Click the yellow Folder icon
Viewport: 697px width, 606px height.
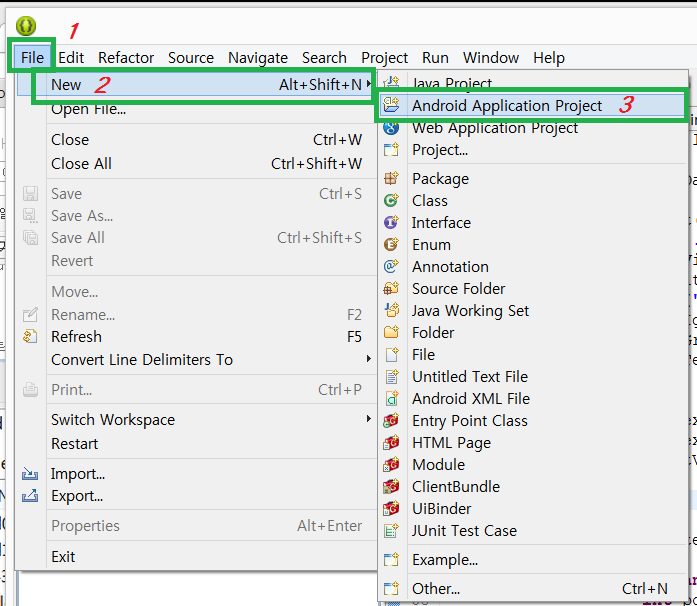(x=391, y=333)
